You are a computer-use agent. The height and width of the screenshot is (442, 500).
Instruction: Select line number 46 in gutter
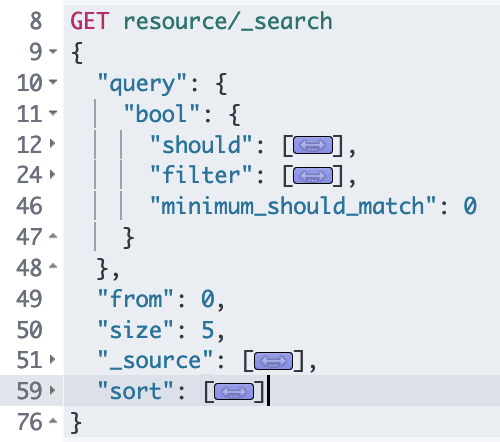29,206
